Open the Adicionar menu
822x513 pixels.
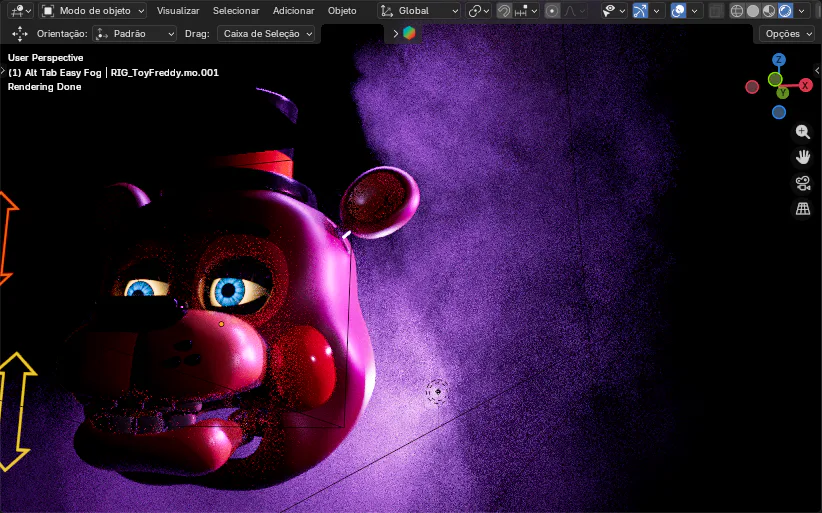coord(294,10)
